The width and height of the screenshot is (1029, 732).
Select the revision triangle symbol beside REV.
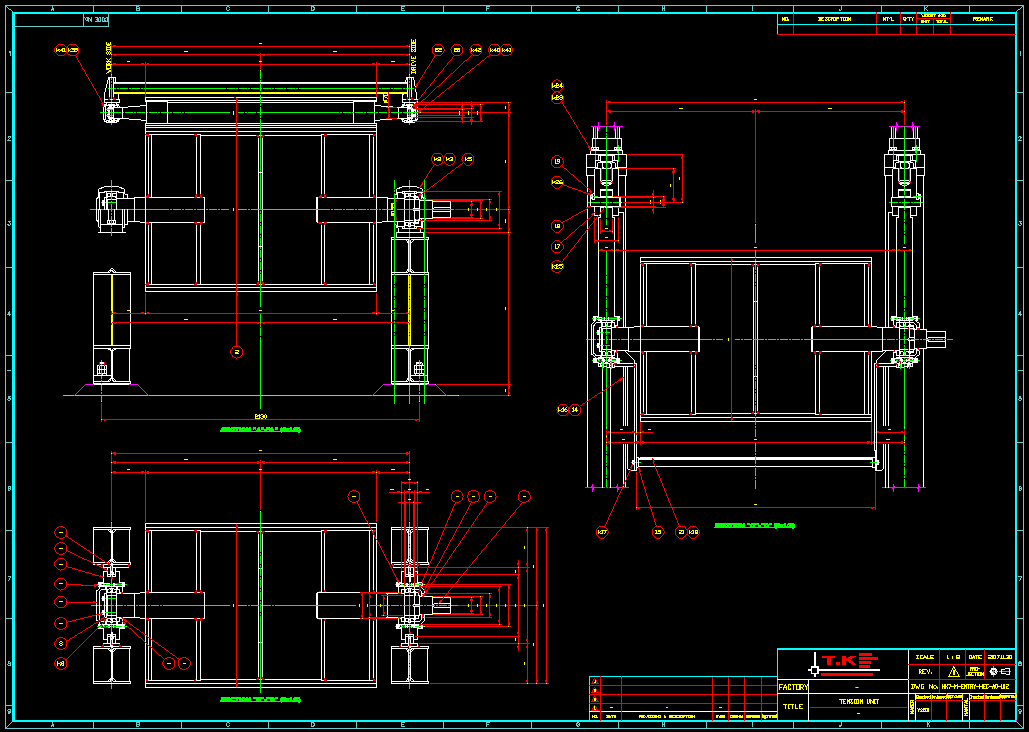pyautogui.click(x=953, y=672)
